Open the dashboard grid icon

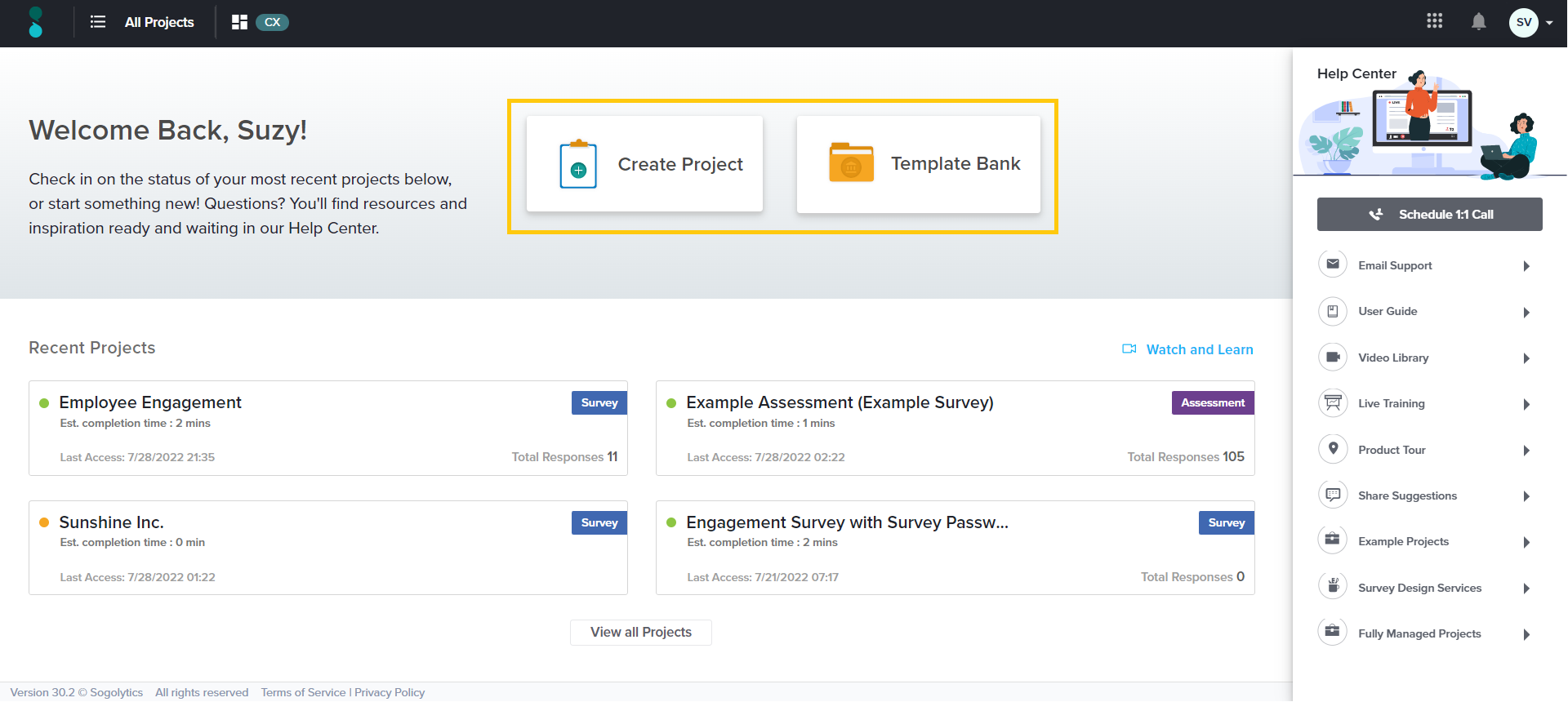239,22
